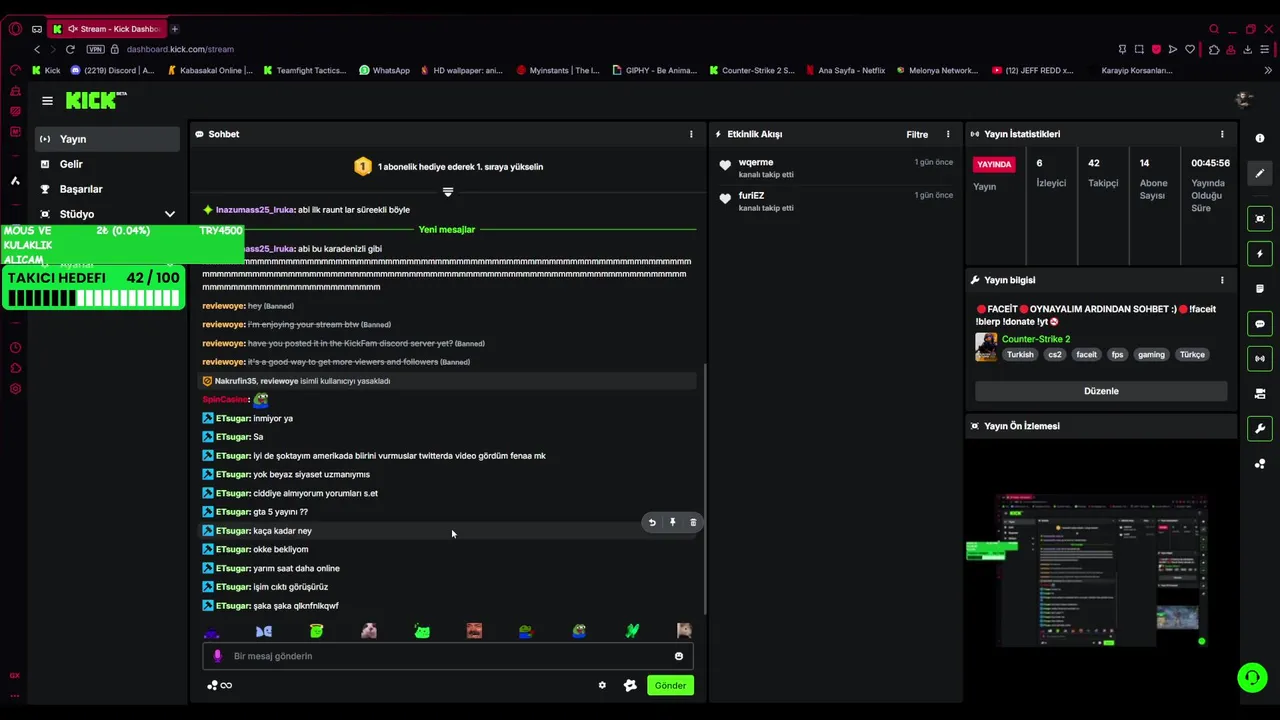Click the badge icon beside Gönder
The width and height of the screenshot is (1280, 720).
click(630, 685)
